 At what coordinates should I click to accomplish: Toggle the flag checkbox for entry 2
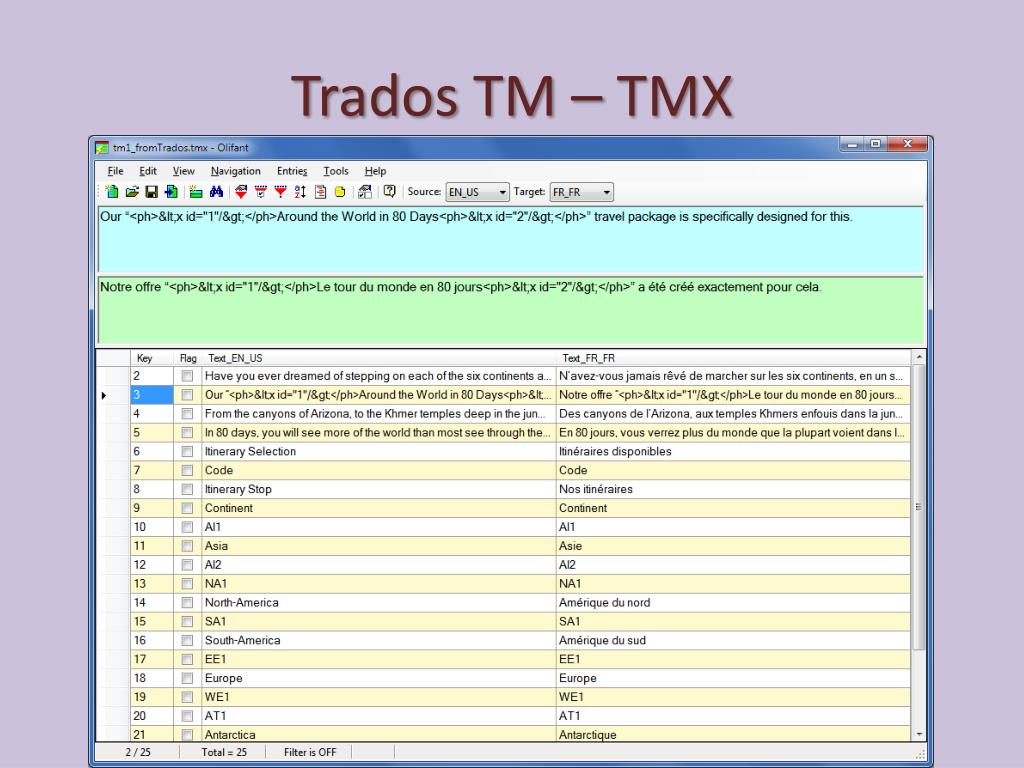(x=187, y=376)
